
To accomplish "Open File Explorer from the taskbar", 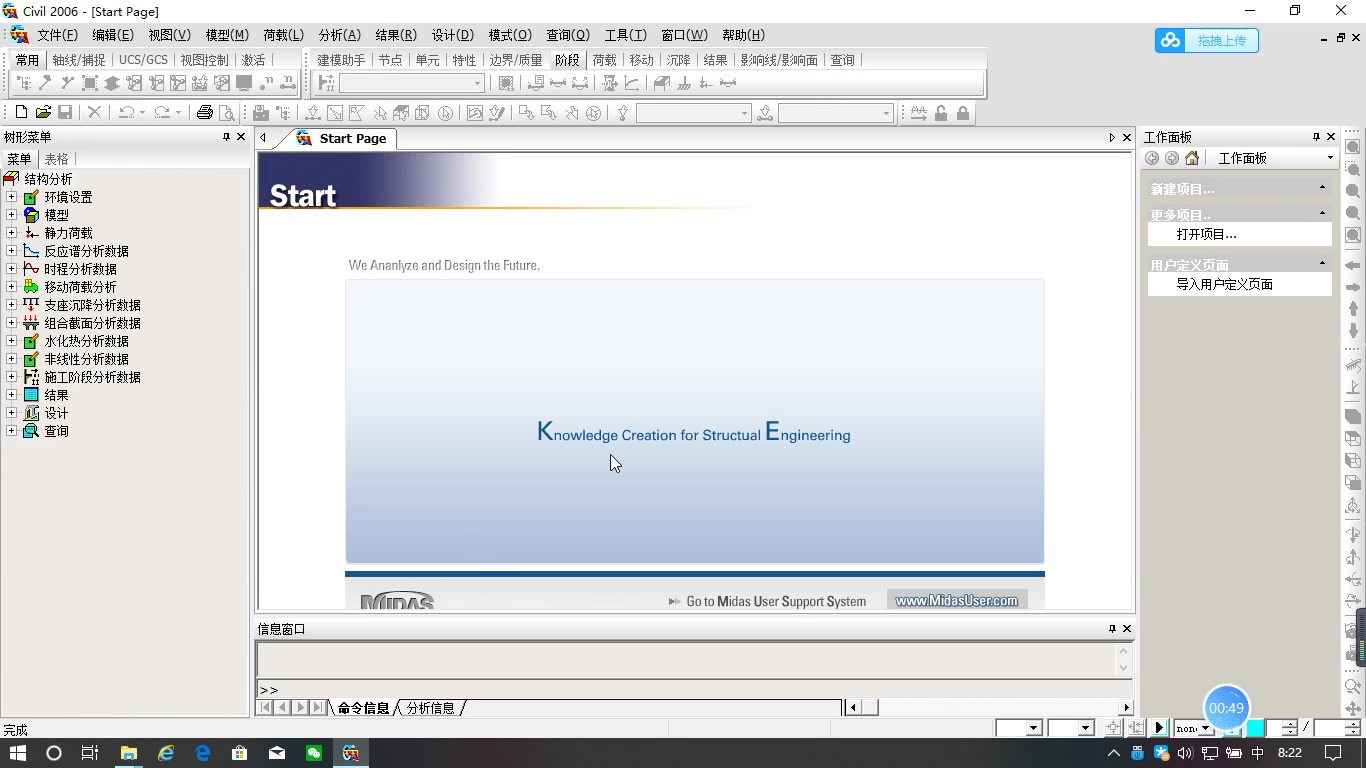I will 128,753.
